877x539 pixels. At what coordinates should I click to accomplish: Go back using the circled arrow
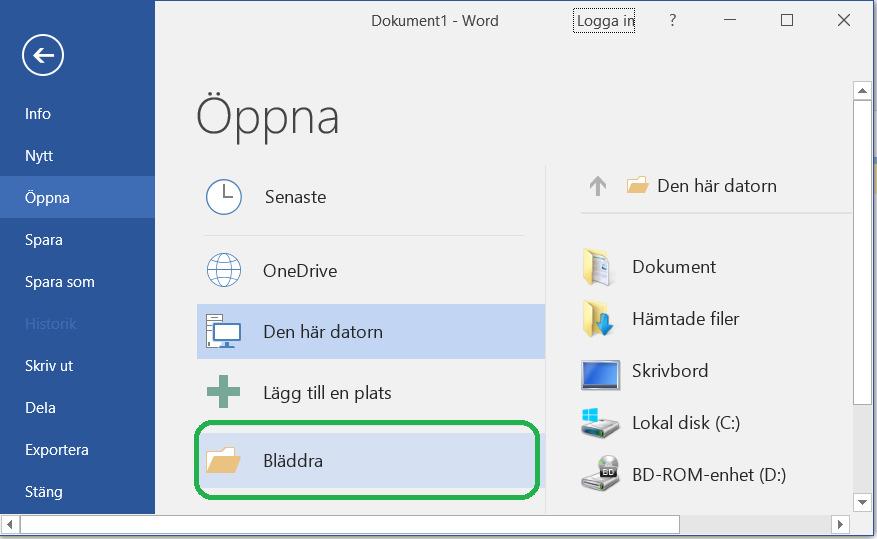43,55
